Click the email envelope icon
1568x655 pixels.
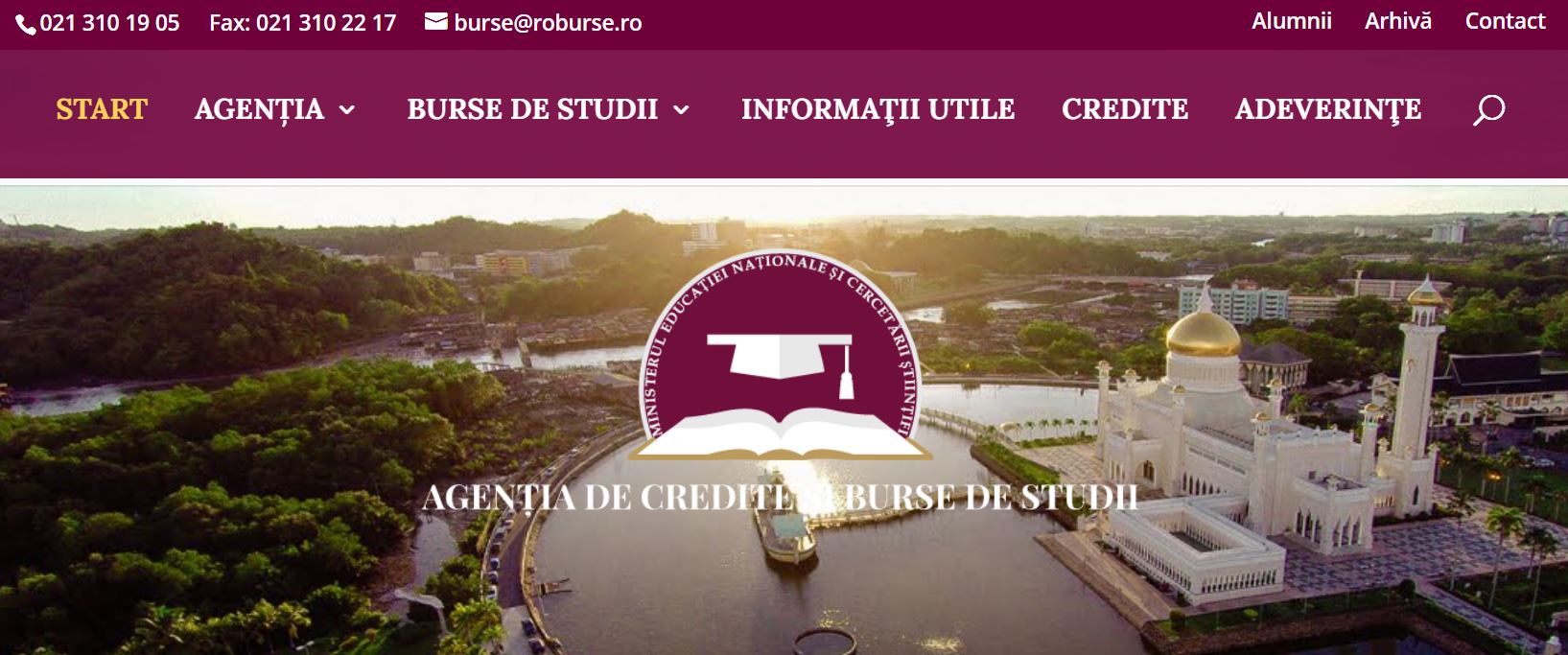tap(436, 21)
